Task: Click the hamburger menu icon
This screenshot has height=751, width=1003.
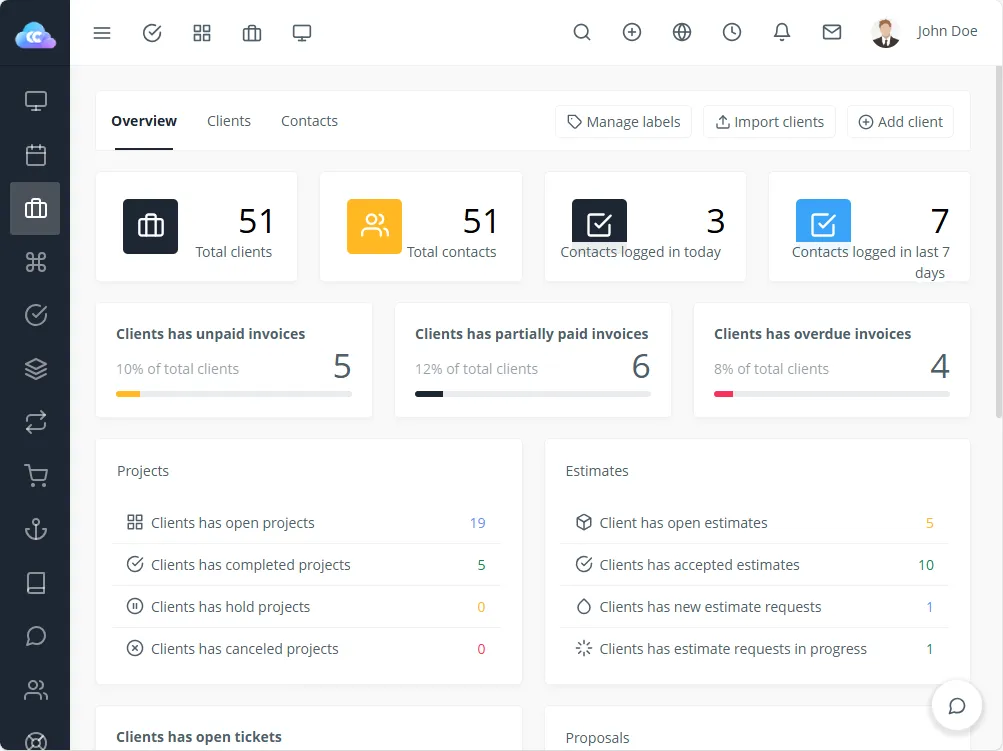Action: (102, 33)
